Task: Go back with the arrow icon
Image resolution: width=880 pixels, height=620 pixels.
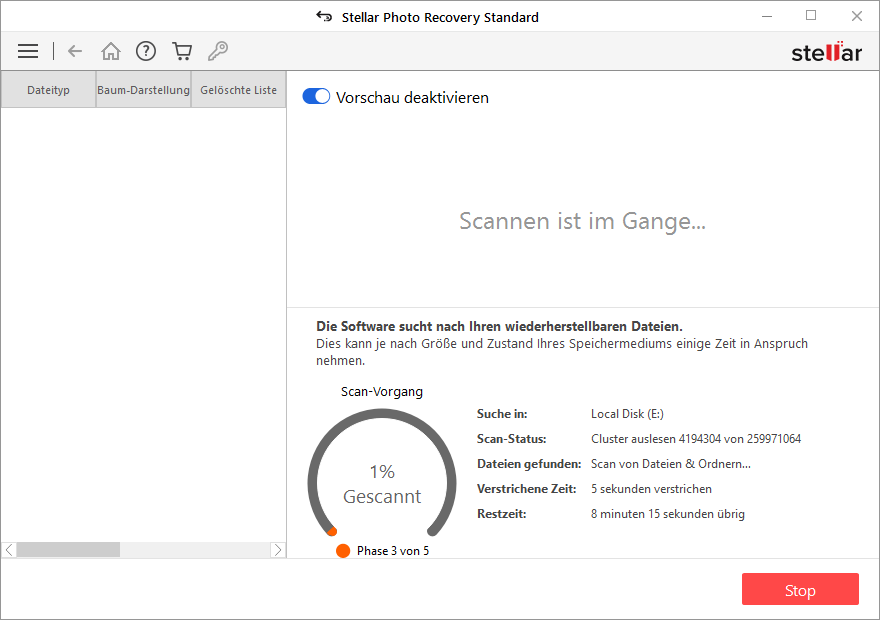Action: pos(75,51)
